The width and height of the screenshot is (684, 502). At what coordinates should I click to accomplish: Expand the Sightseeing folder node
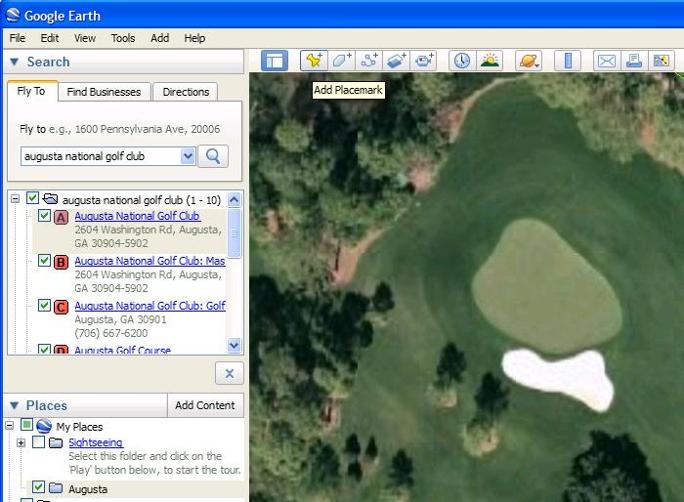[x=21, y=443]
